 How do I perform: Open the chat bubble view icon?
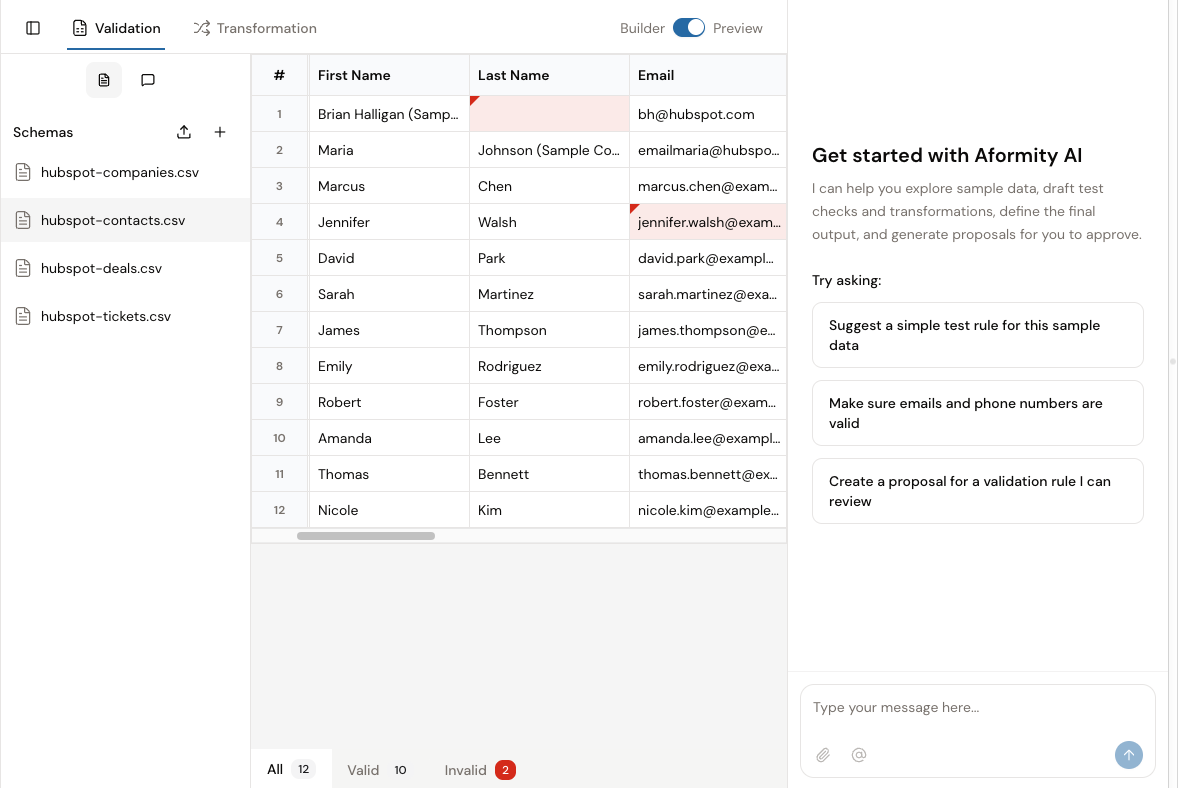[148, 80]
